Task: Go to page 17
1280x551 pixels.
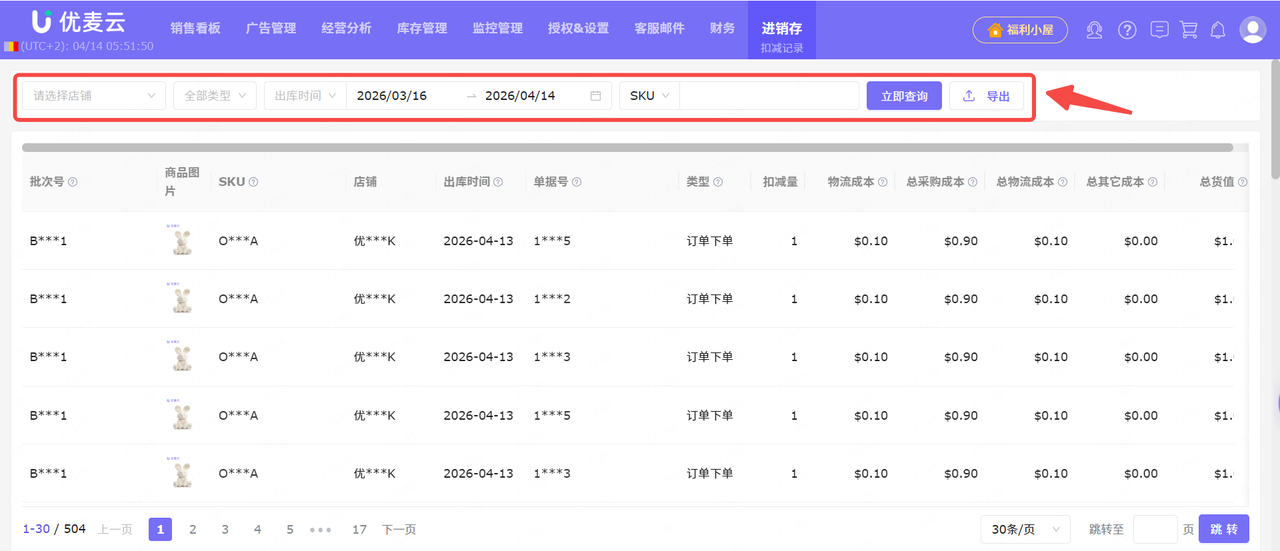Action: pyautogui.click(x=359, y=529)
